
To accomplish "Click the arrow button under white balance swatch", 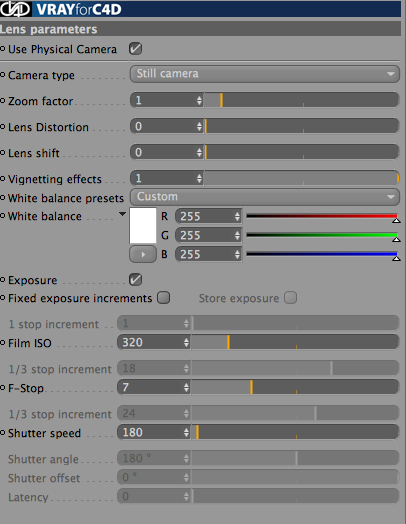I will click(143, 254).
